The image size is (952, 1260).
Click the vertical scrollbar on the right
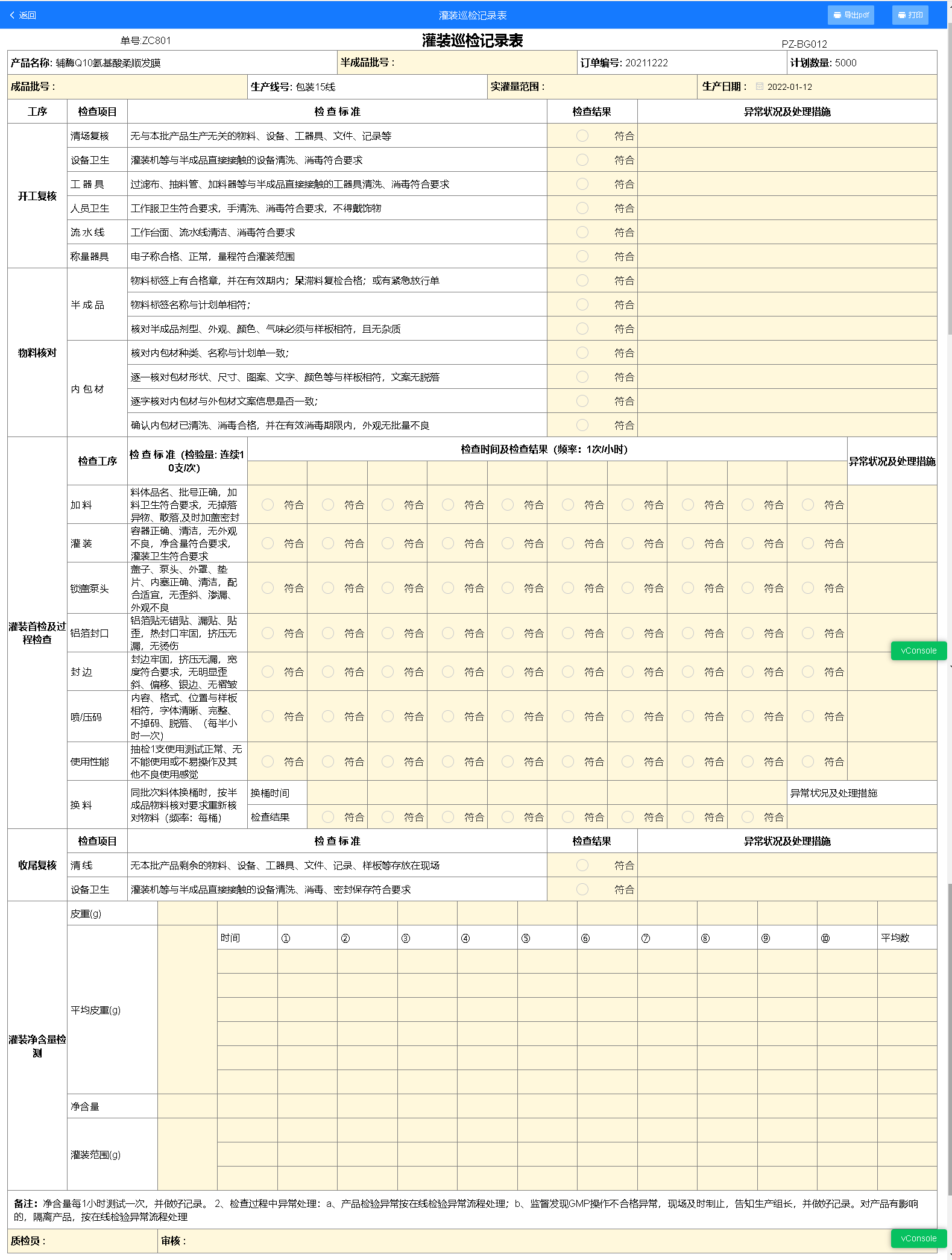coord(949,181)
